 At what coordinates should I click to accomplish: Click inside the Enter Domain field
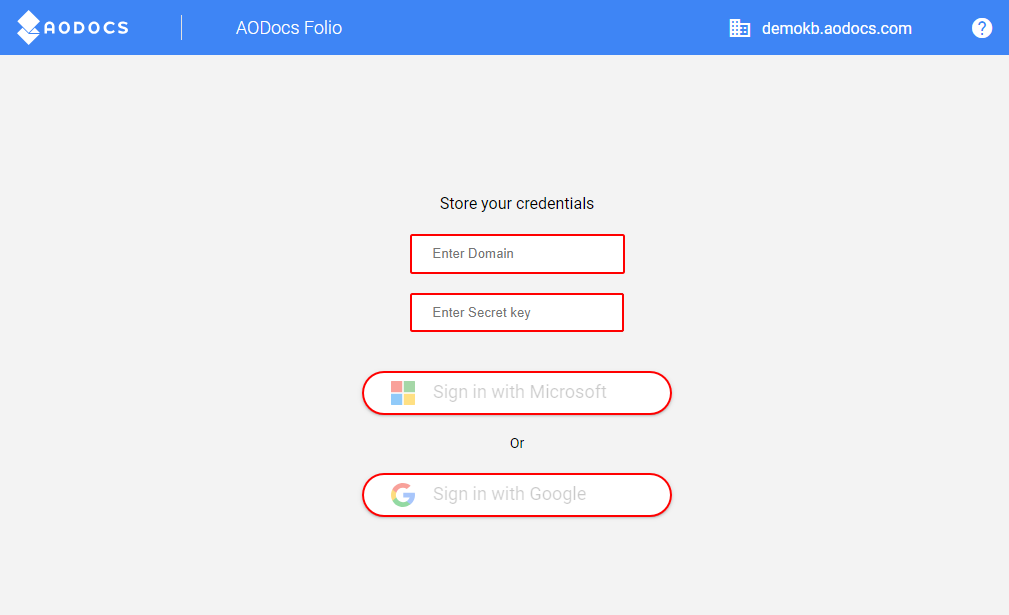pos(516,253)
